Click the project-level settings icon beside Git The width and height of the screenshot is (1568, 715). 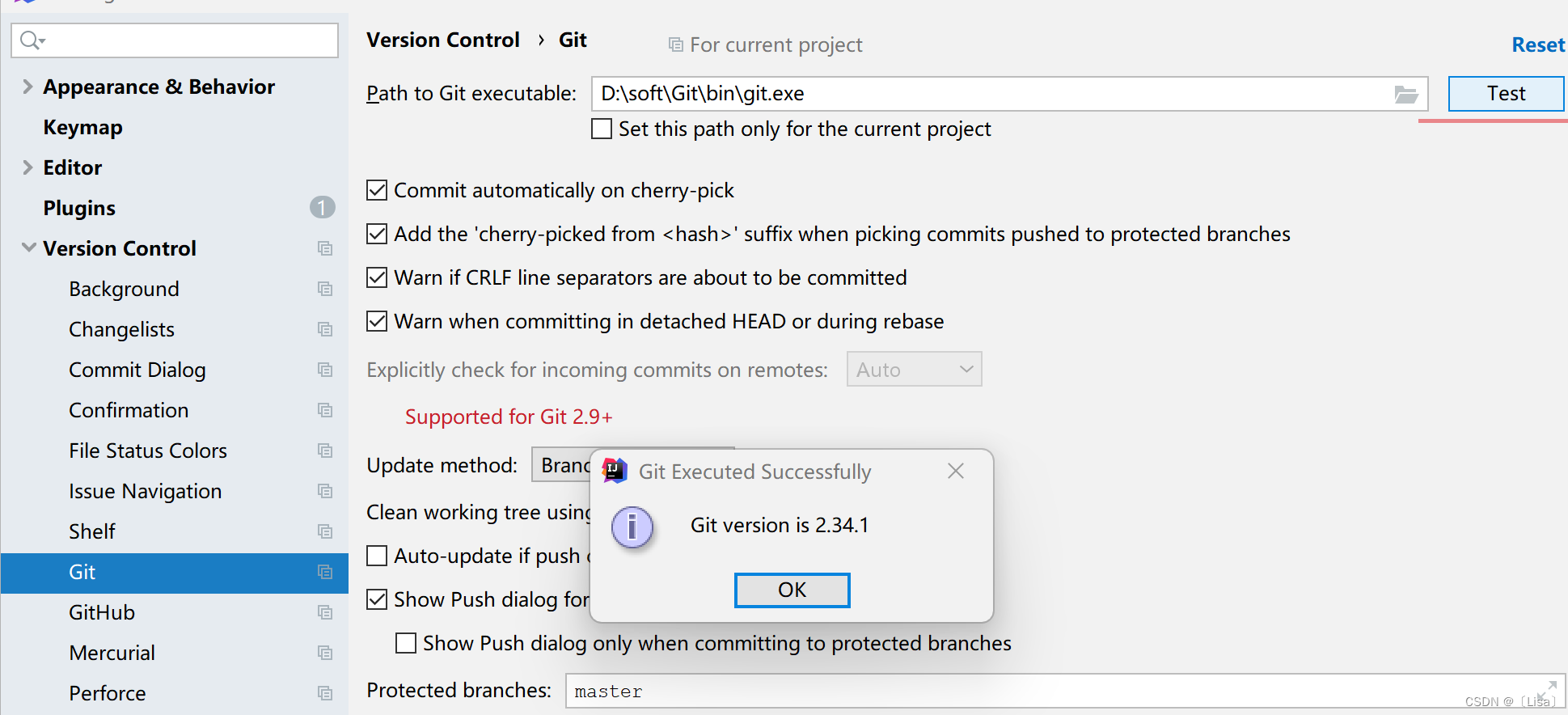(x=324, y=573)
